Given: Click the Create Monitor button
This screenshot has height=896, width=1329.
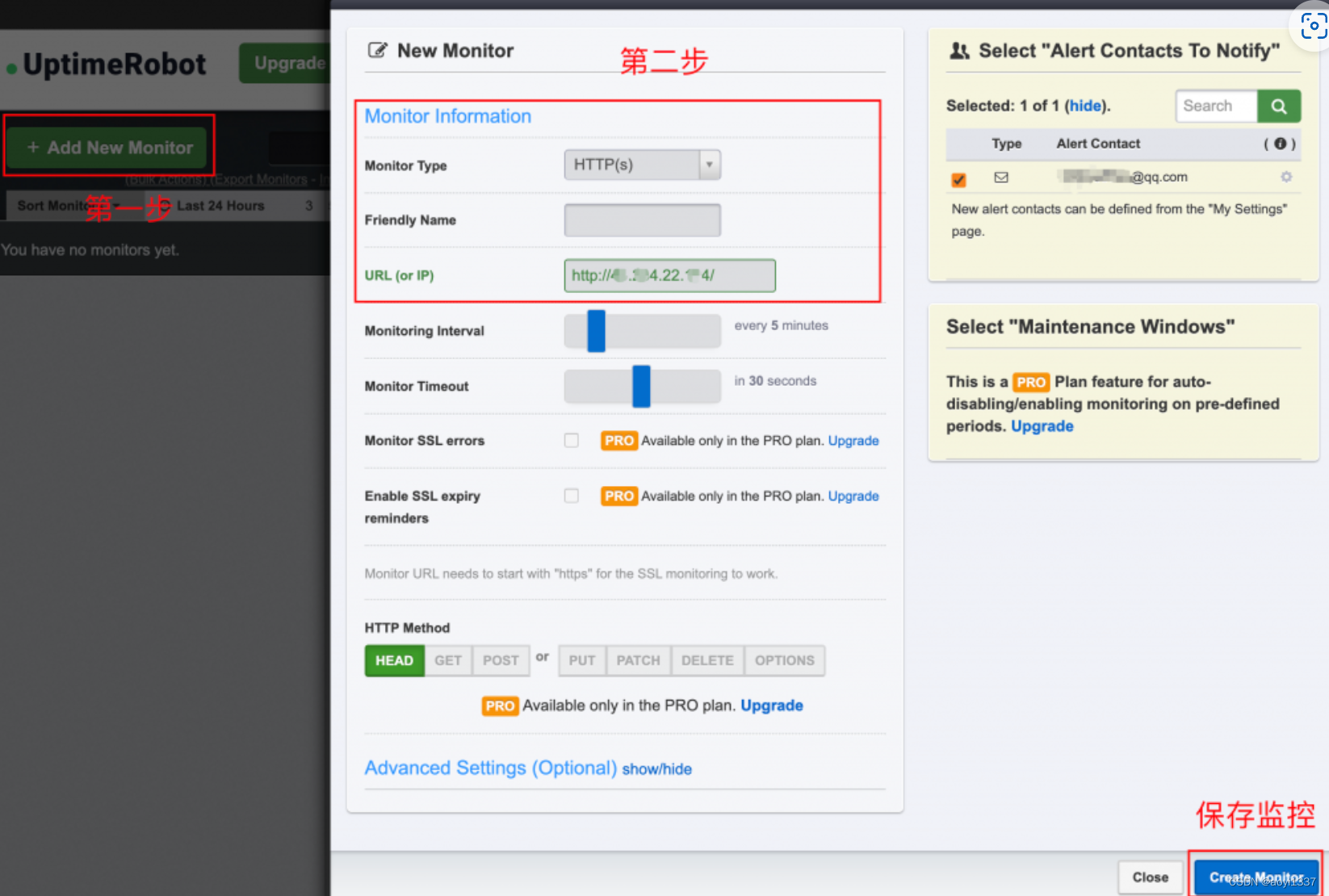Looking at the screenshot, I should [x=1256, y=877].
